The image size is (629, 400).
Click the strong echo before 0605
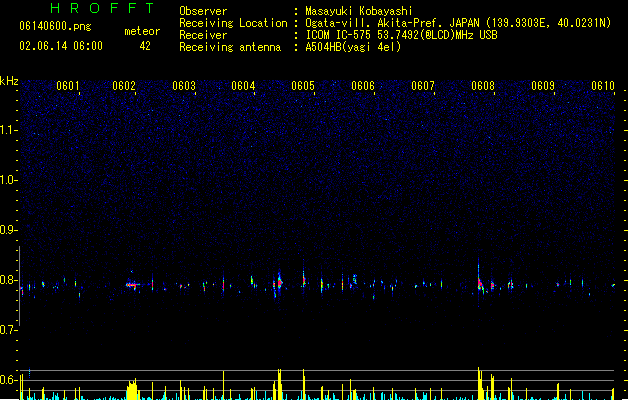click(279, 283)
